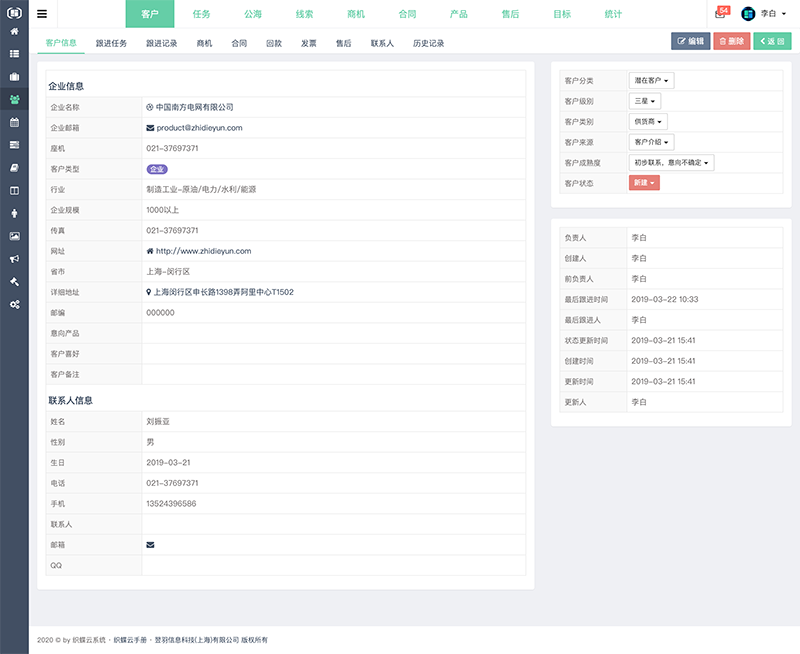The width and height of the screenshot is (800, 654).
Task: Change customer level via 三星 dropdown
Action: 645,101
